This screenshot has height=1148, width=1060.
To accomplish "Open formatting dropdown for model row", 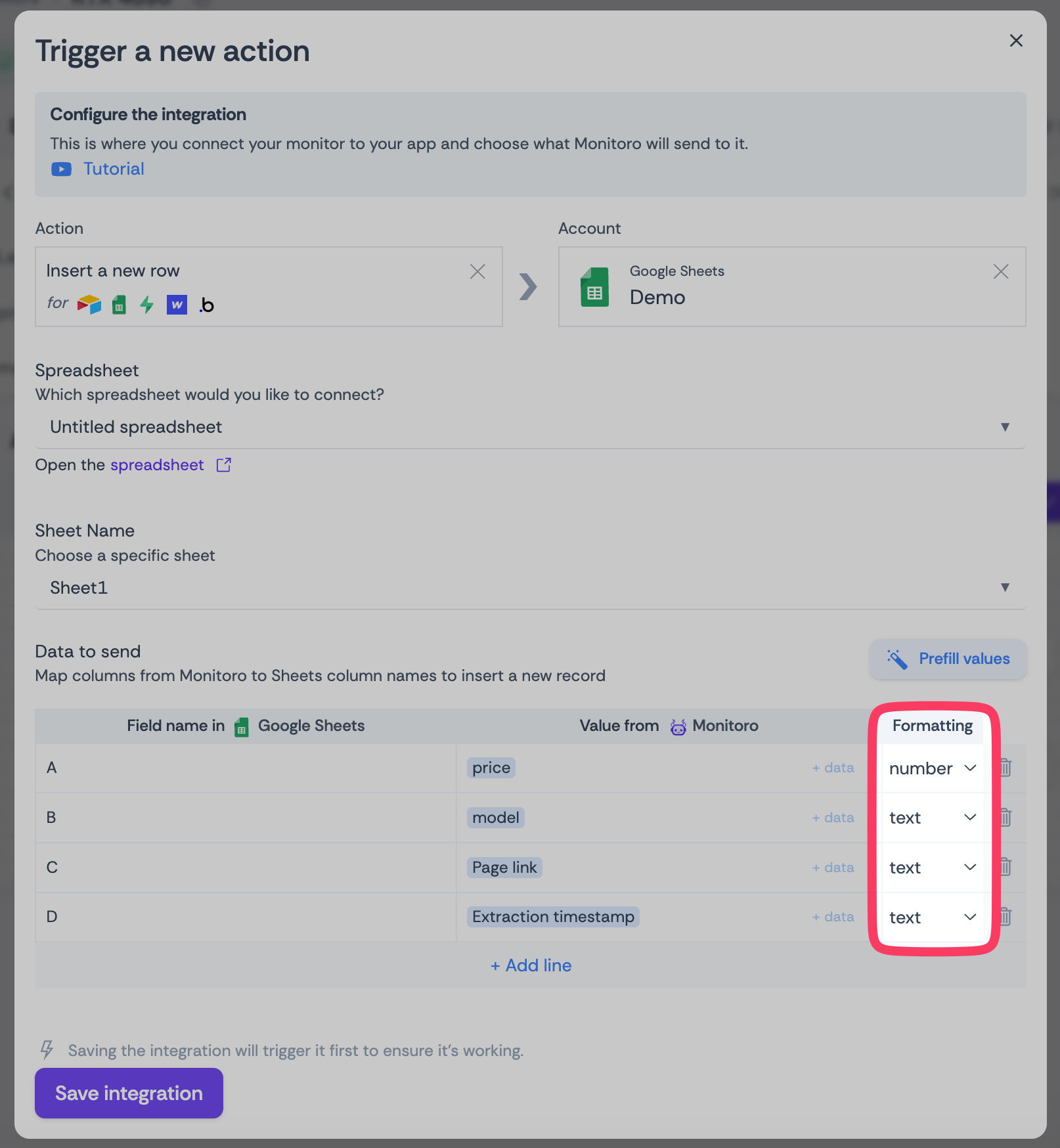I will pos(932,818).
